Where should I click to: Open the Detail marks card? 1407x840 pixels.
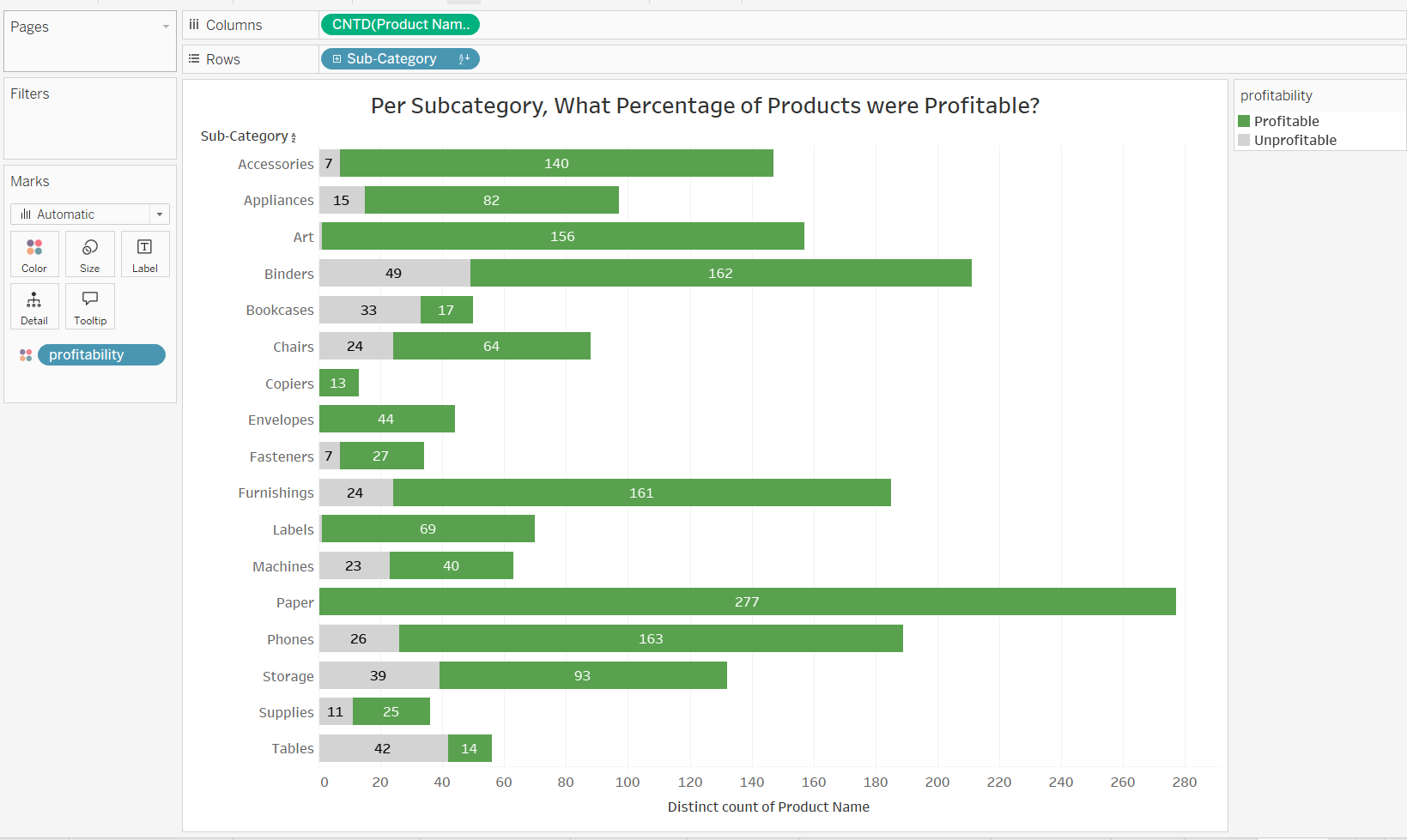coord(34,306)
